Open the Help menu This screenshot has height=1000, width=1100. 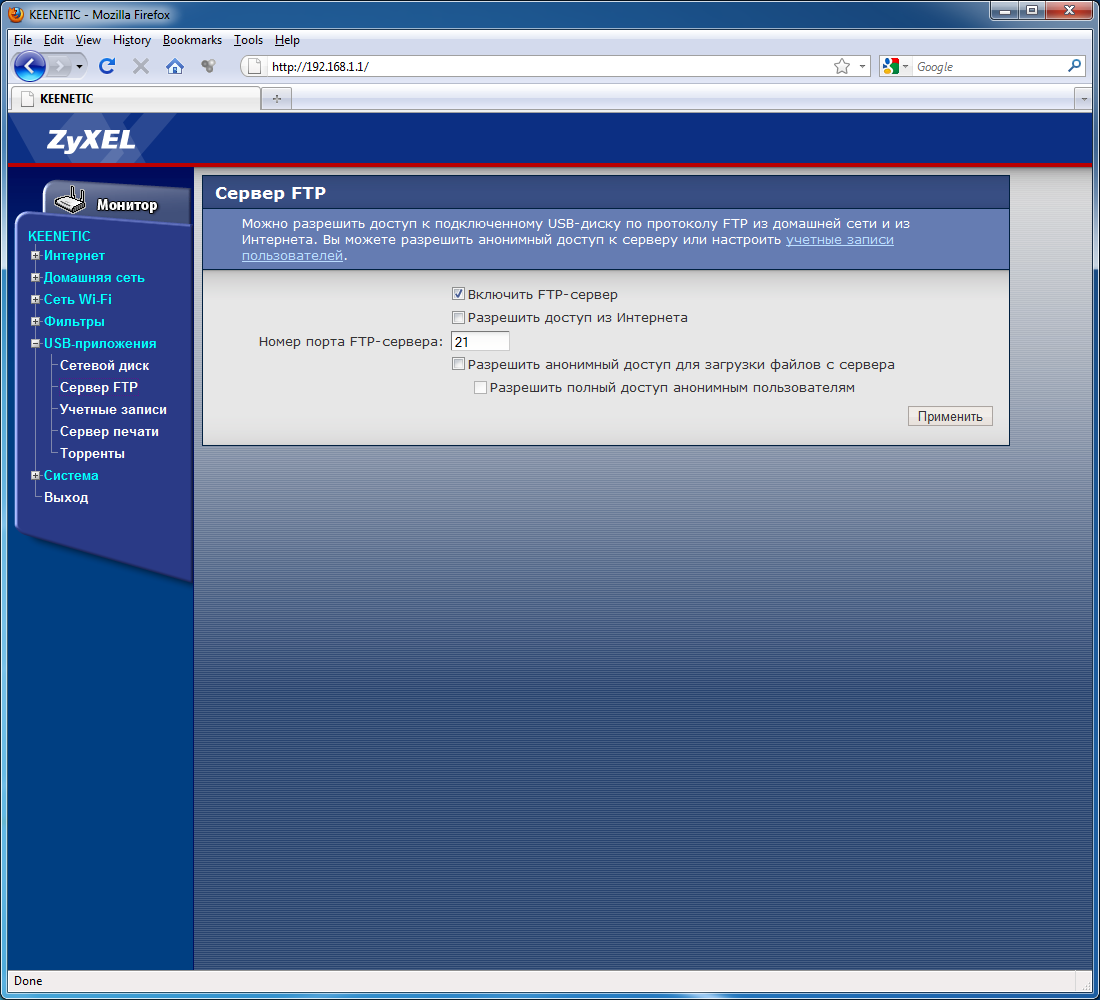(287, 40)
